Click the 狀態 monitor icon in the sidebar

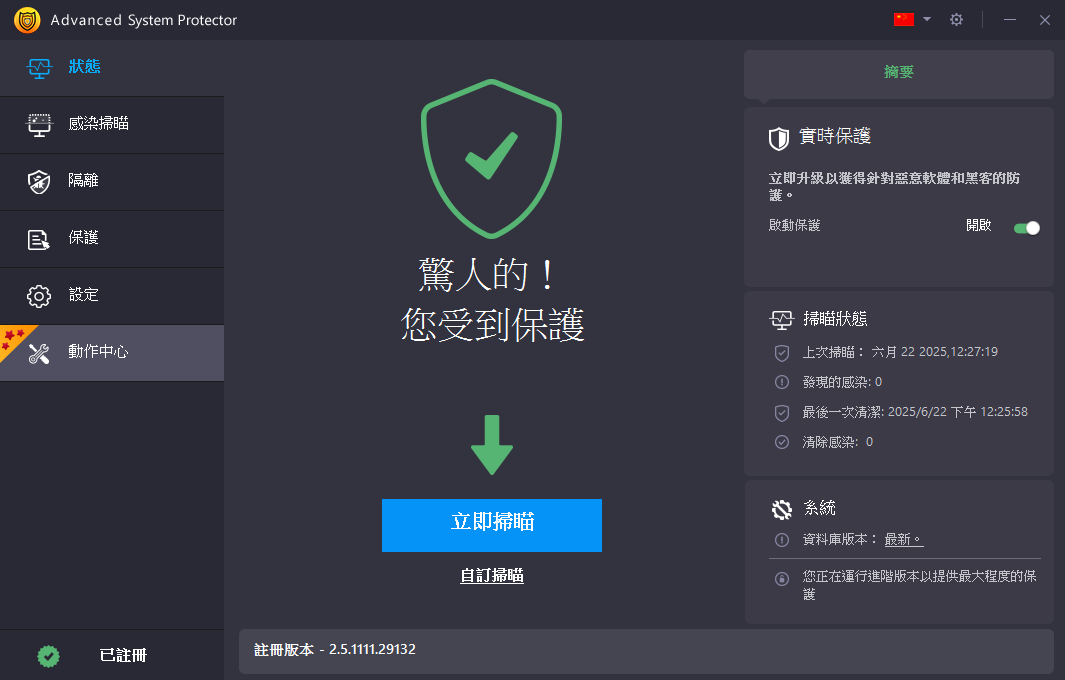tap(39, 68)
